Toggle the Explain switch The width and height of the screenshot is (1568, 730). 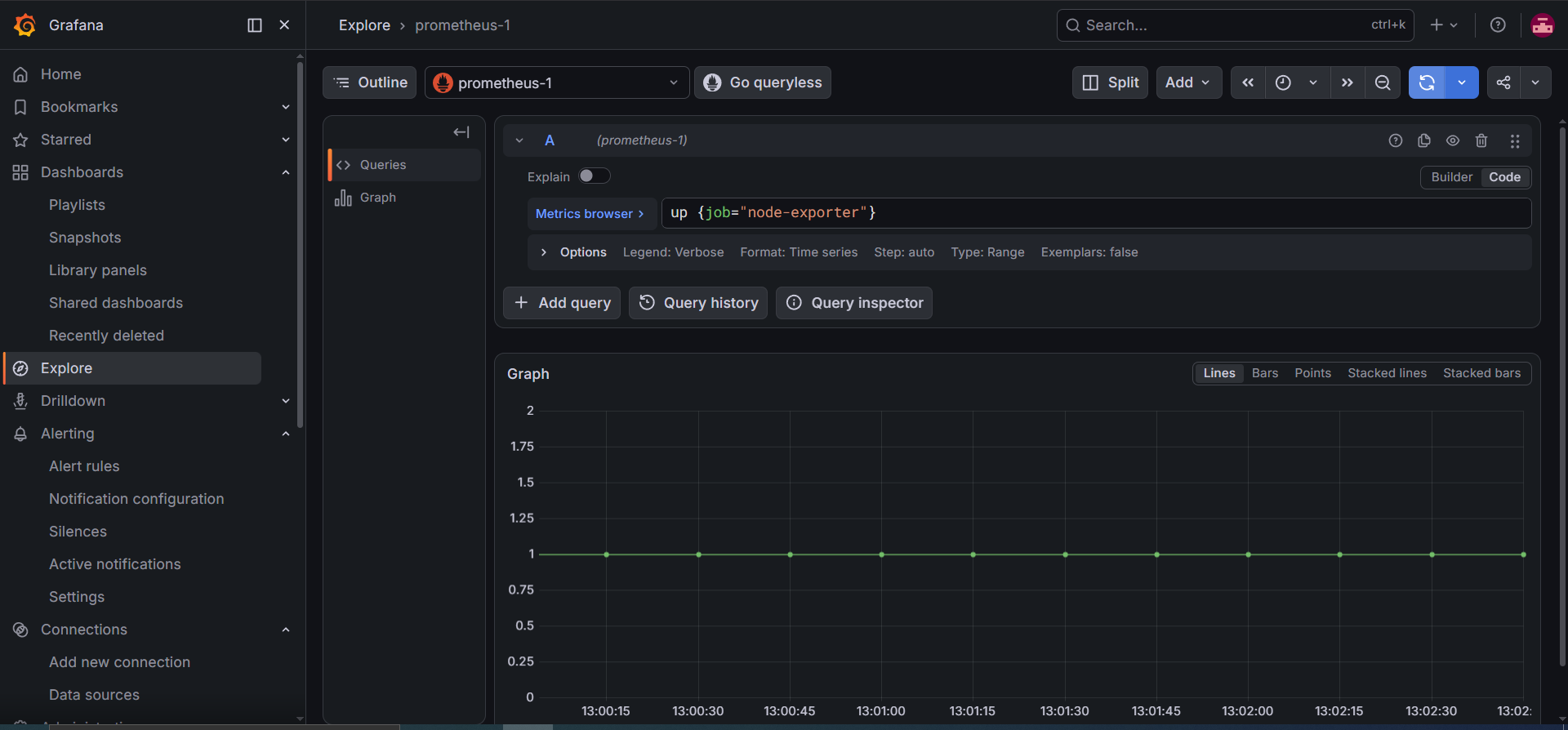595,176
